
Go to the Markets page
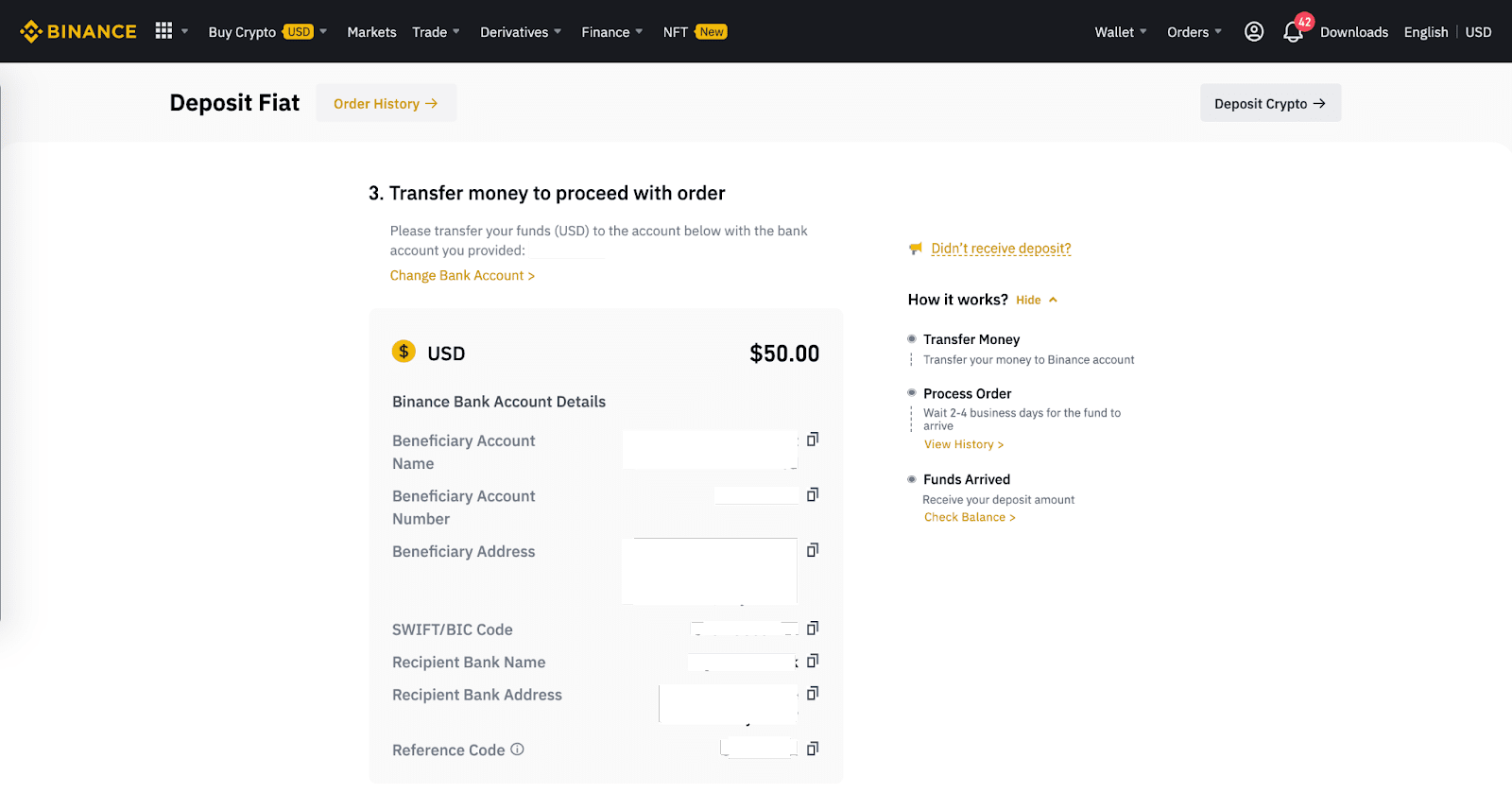tap(371, 32)
